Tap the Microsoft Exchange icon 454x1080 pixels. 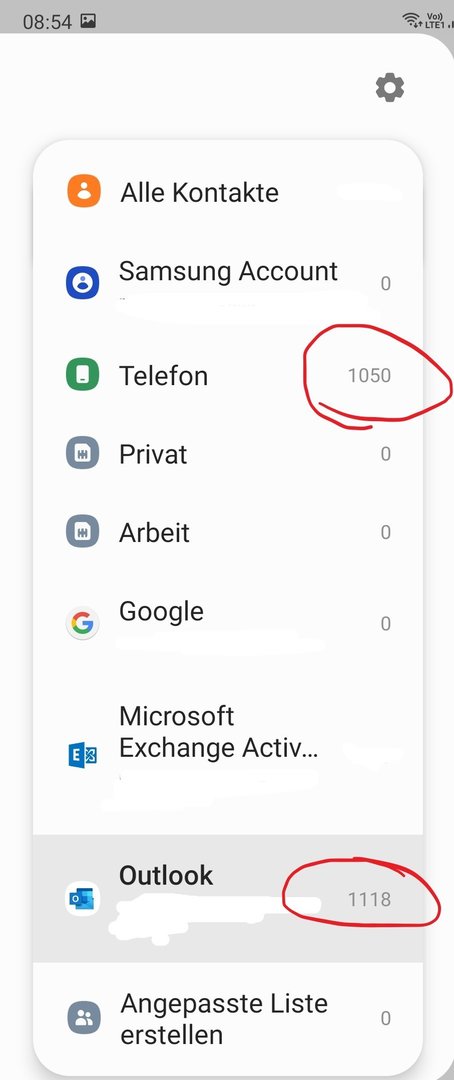pos(83,755)
